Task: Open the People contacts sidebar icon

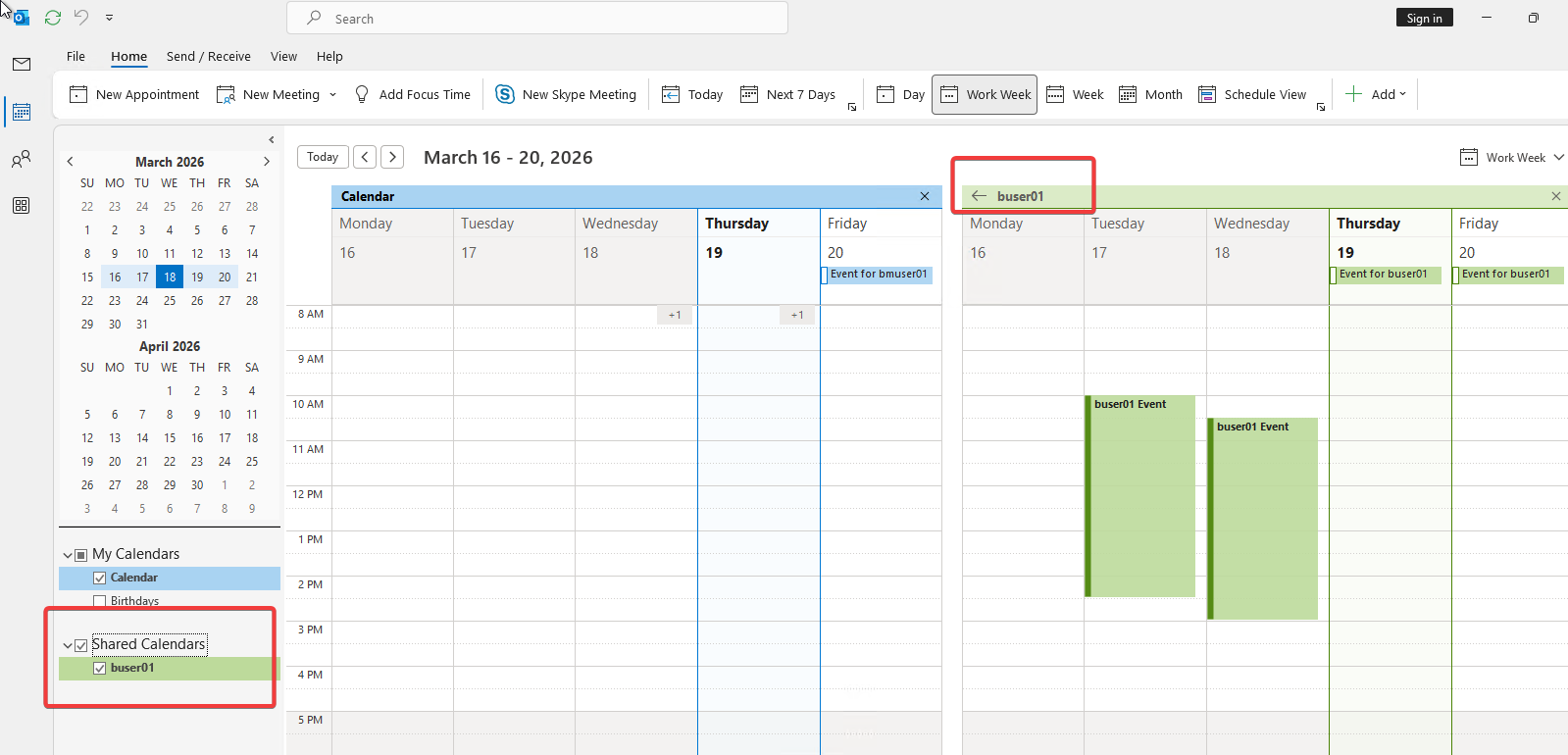Action: [x=22, y=159]
